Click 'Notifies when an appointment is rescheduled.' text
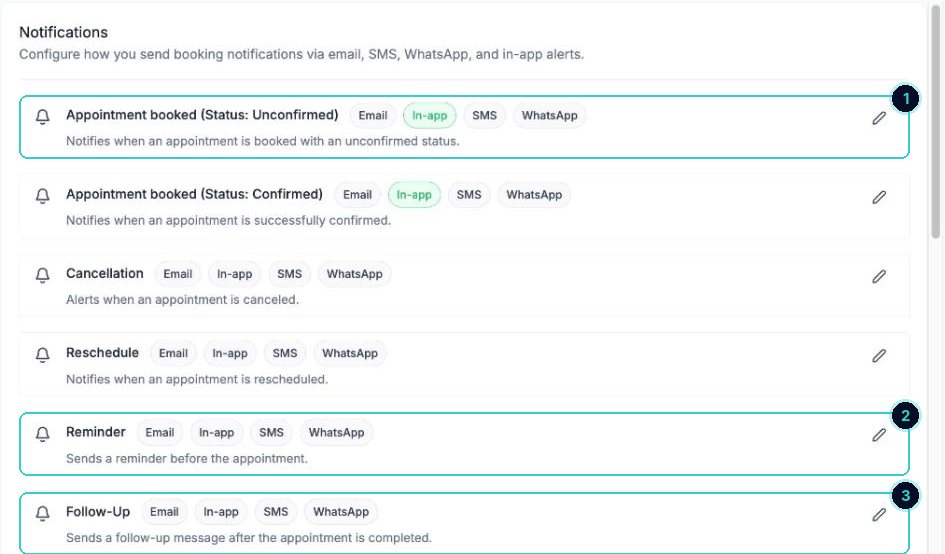This screenshot has width=945, height=554. [x=196, y=379]
